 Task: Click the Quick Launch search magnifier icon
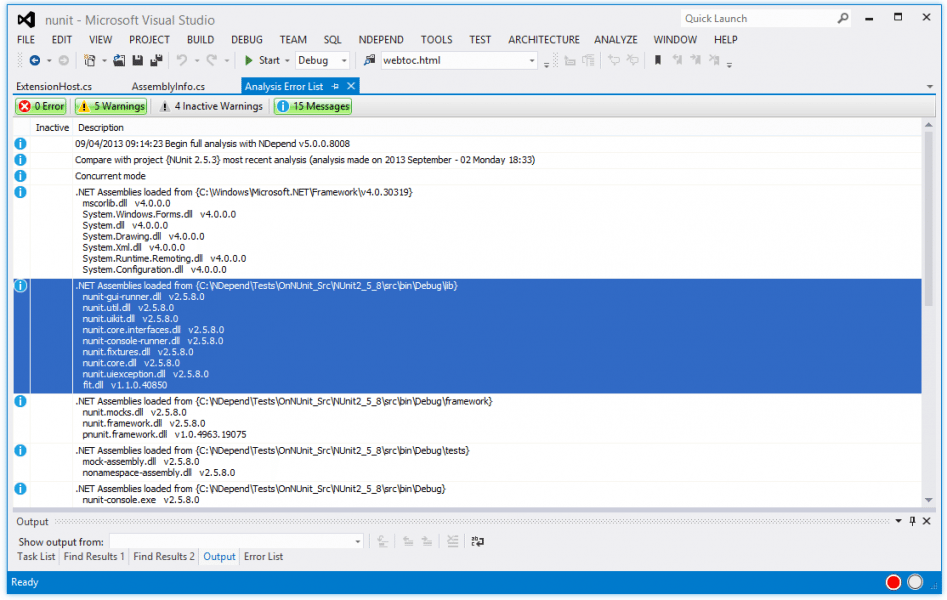(x=843, y=18)
